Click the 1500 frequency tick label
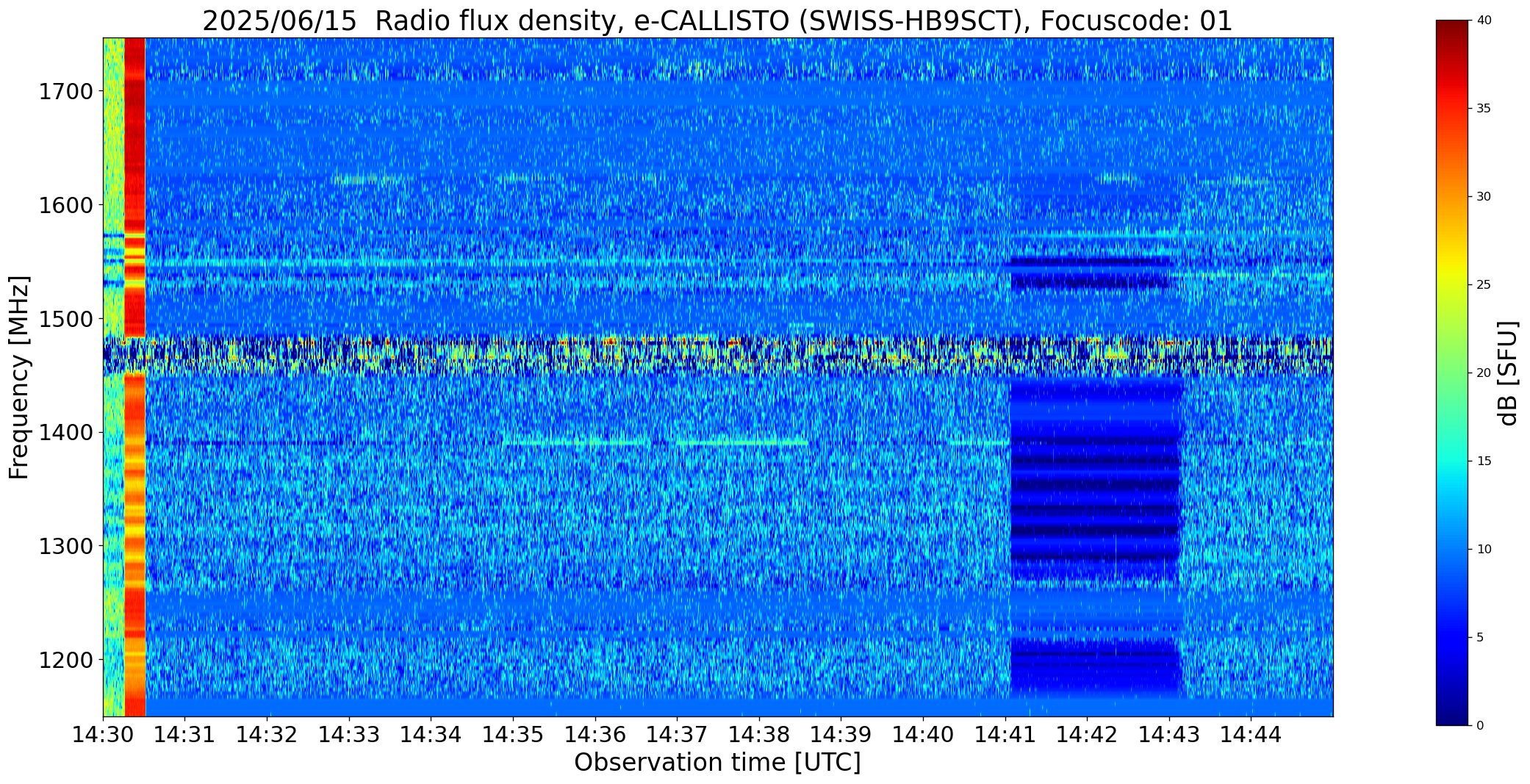 click(x=65, y=319)
